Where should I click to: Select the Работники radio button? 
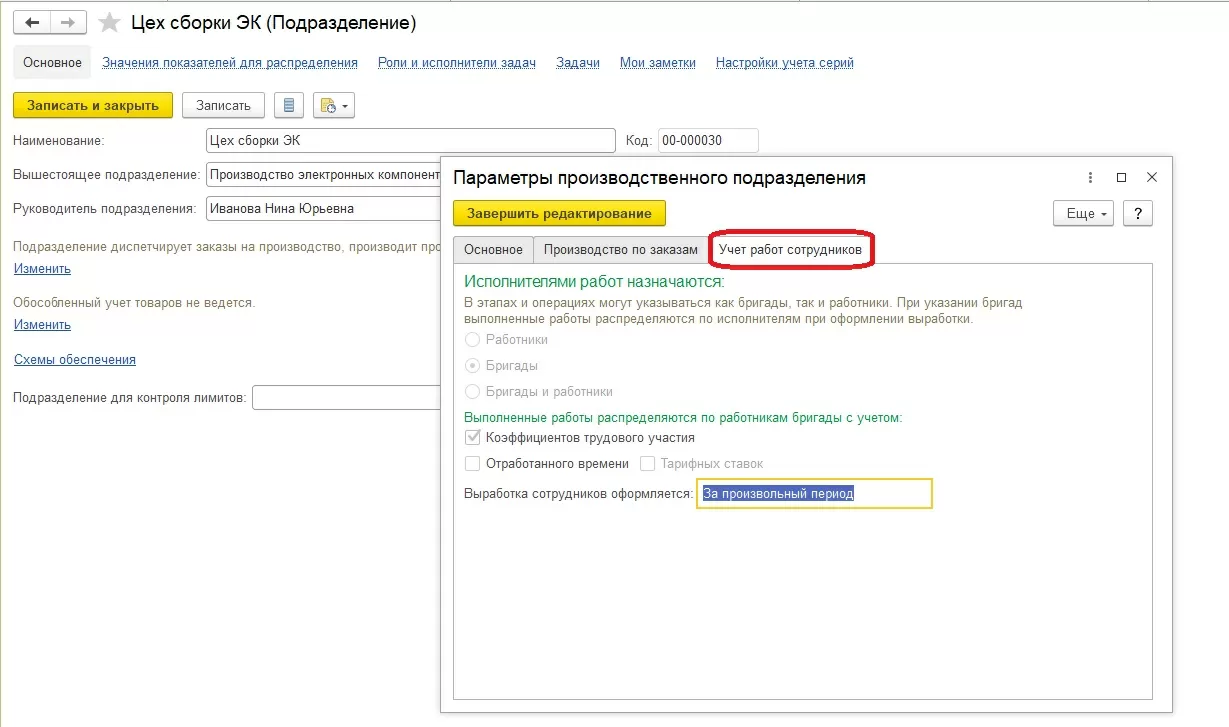pyautogui.click(x=472, y=340)
